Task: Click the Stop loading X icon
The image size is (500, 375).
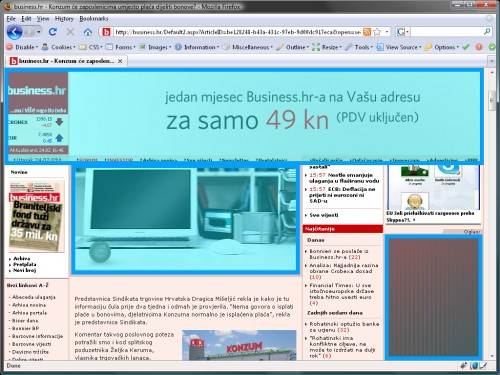Action: click(x=70, y=32)
